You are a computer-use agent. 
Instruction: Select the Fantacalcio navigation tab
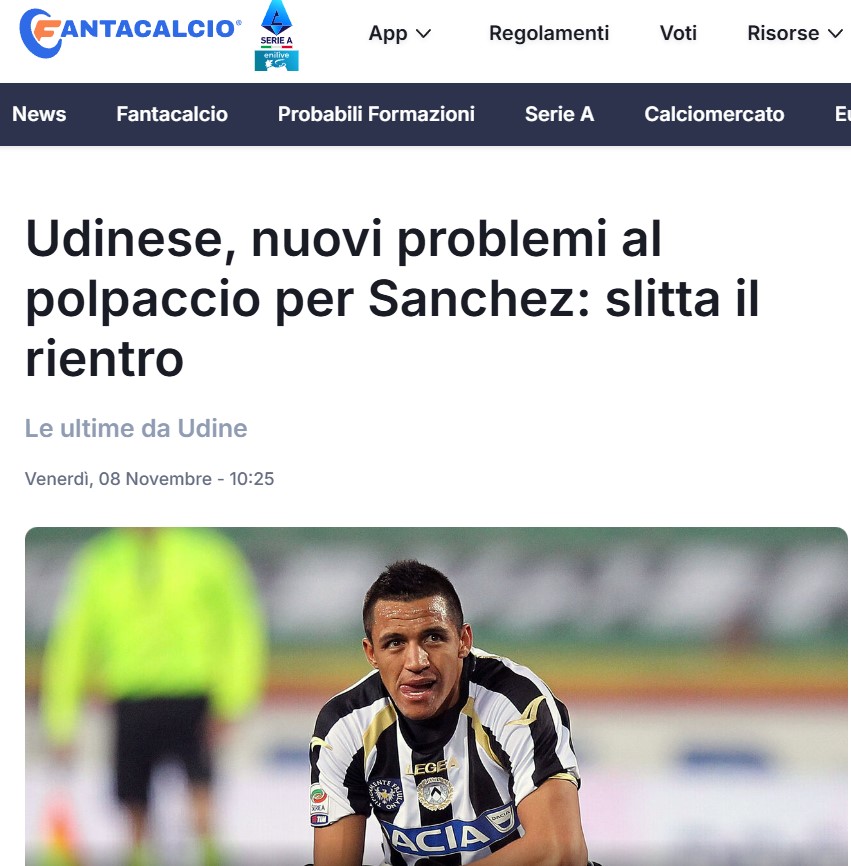click(x=172, y=114)
